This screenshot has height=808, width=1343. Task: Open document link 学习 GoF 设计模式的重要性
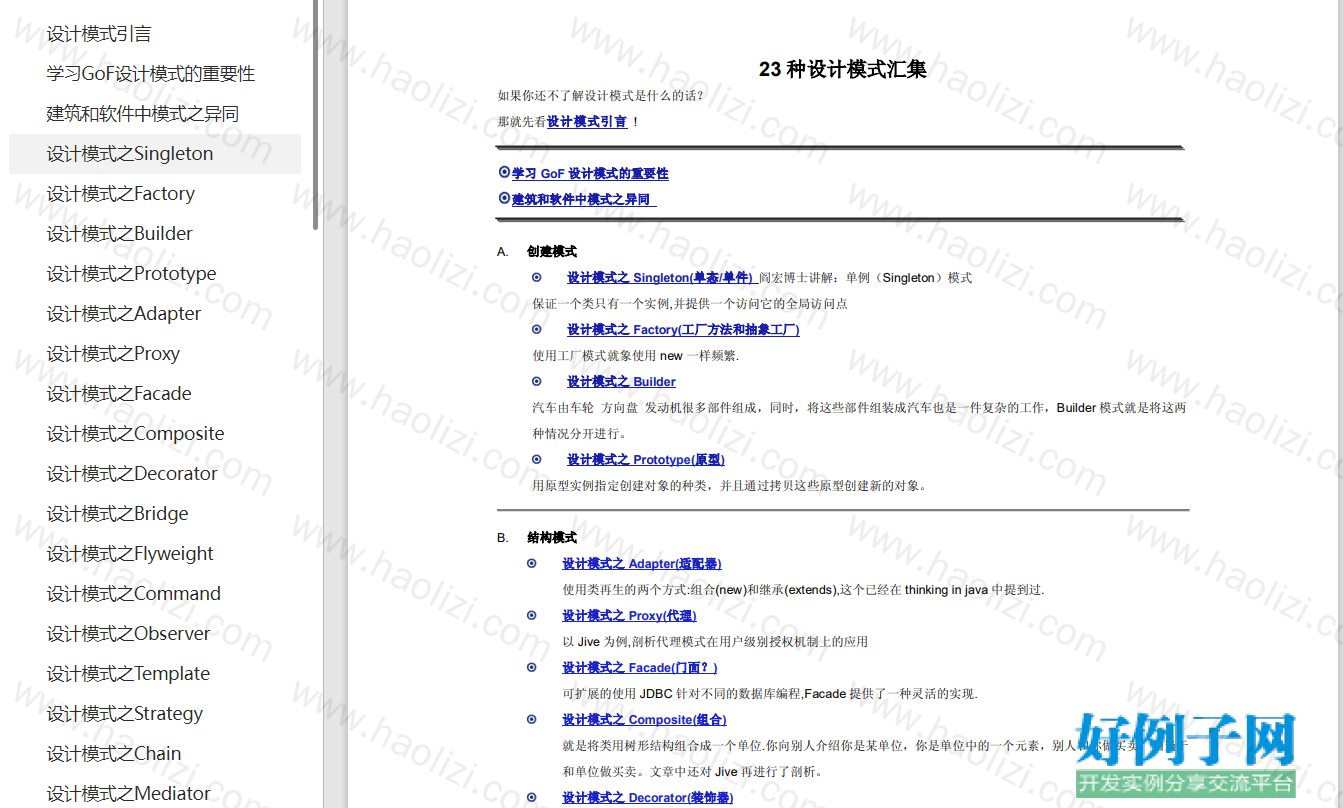[590, 173]
